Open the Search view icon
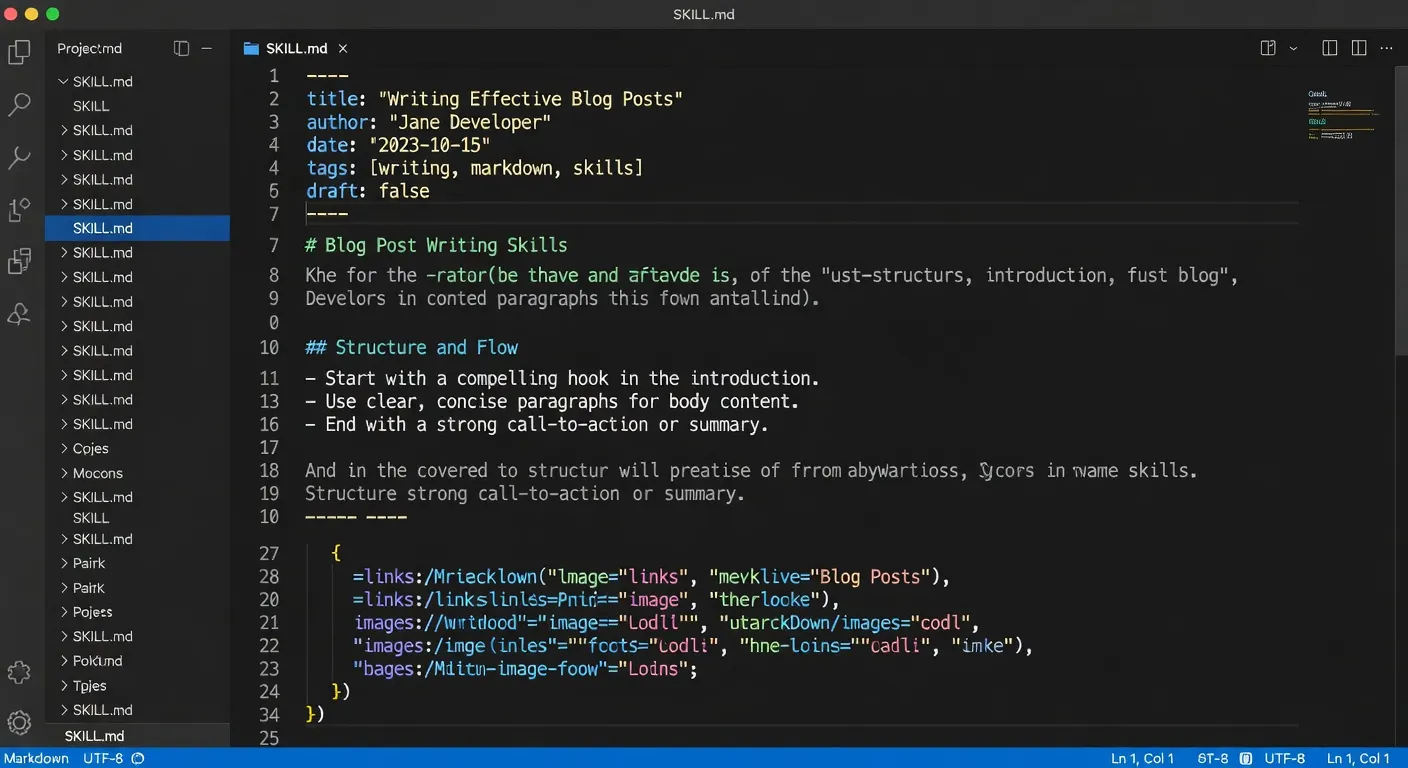Viewport: 1408px width, 768px height. 21,104
